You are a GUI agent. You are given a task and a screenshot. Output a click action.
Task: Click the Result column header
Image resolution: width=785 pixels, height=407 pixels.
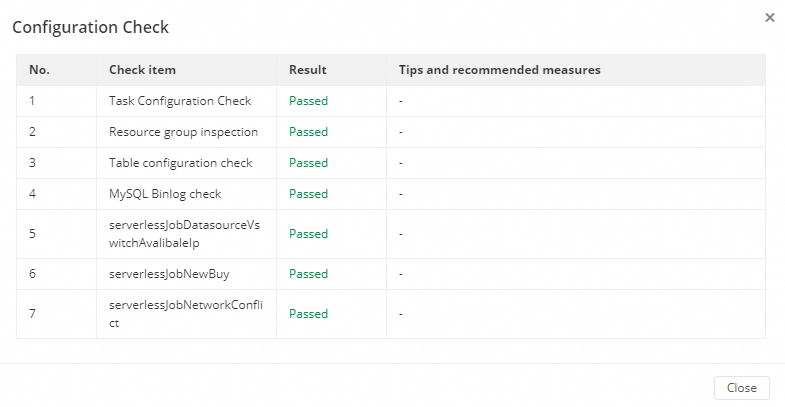pyautogui.click(x=307, y=70)
